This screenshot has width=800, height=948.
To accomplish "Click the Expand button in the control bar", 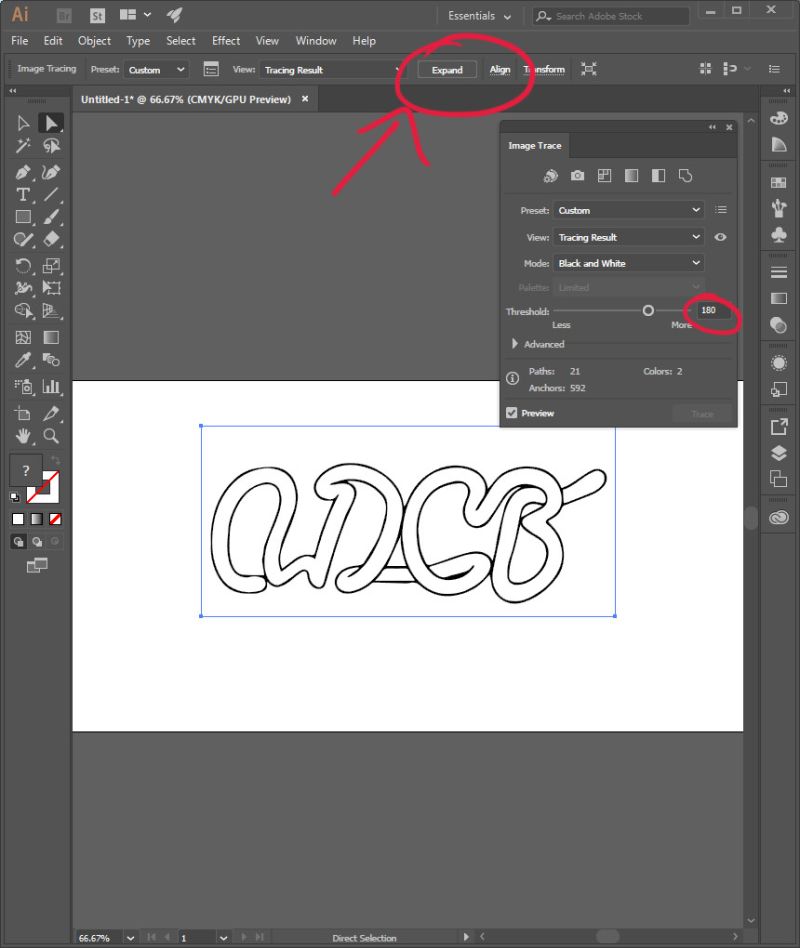I will pyautogui.click(x=447, y=69).
